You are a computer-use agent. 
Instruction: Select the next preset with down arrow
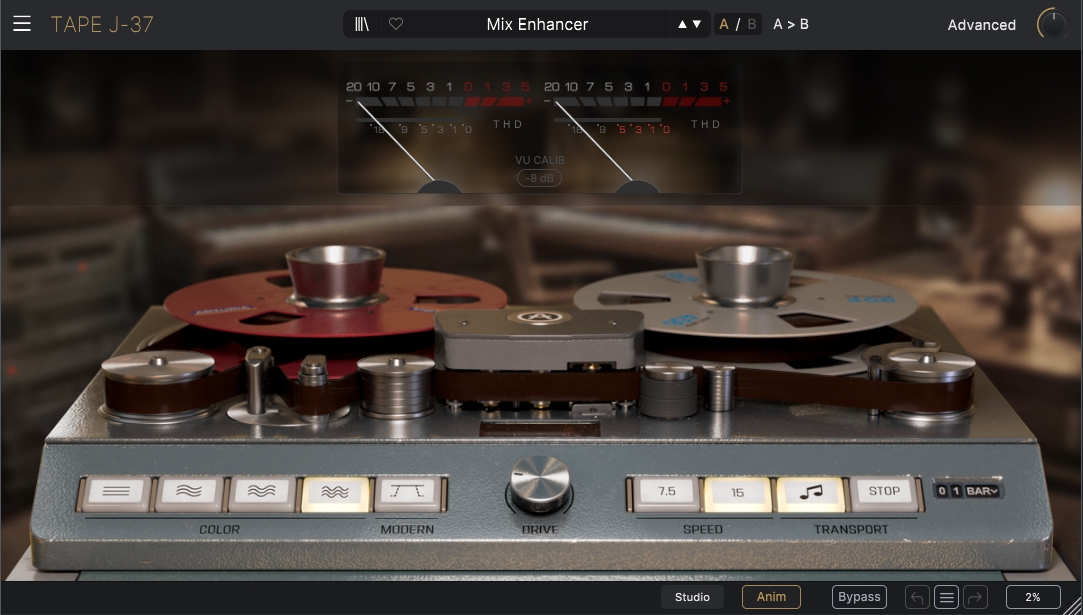pyautogui.click(x=697, y=24)
